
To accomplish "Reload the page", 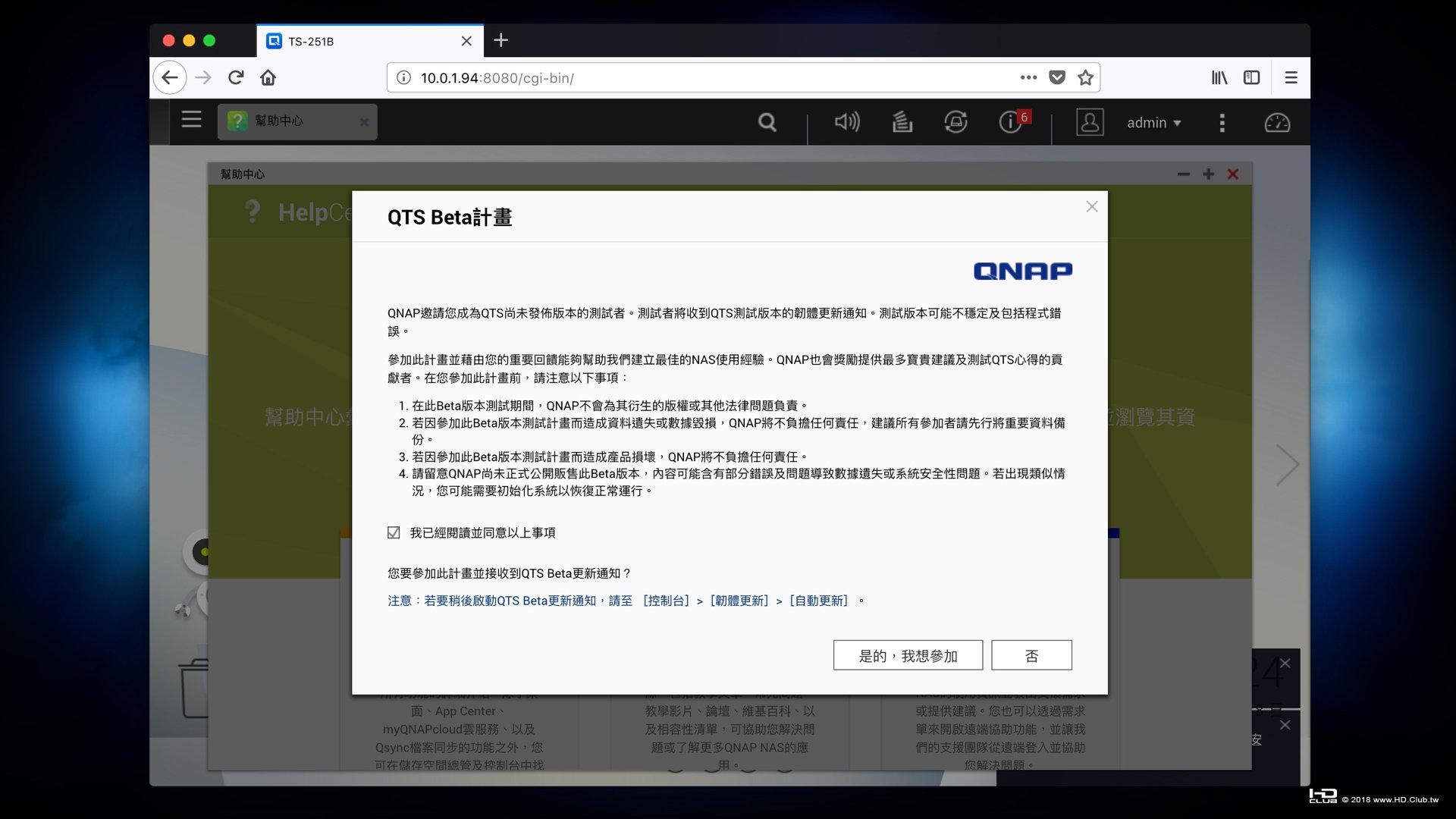I will 236,77.
